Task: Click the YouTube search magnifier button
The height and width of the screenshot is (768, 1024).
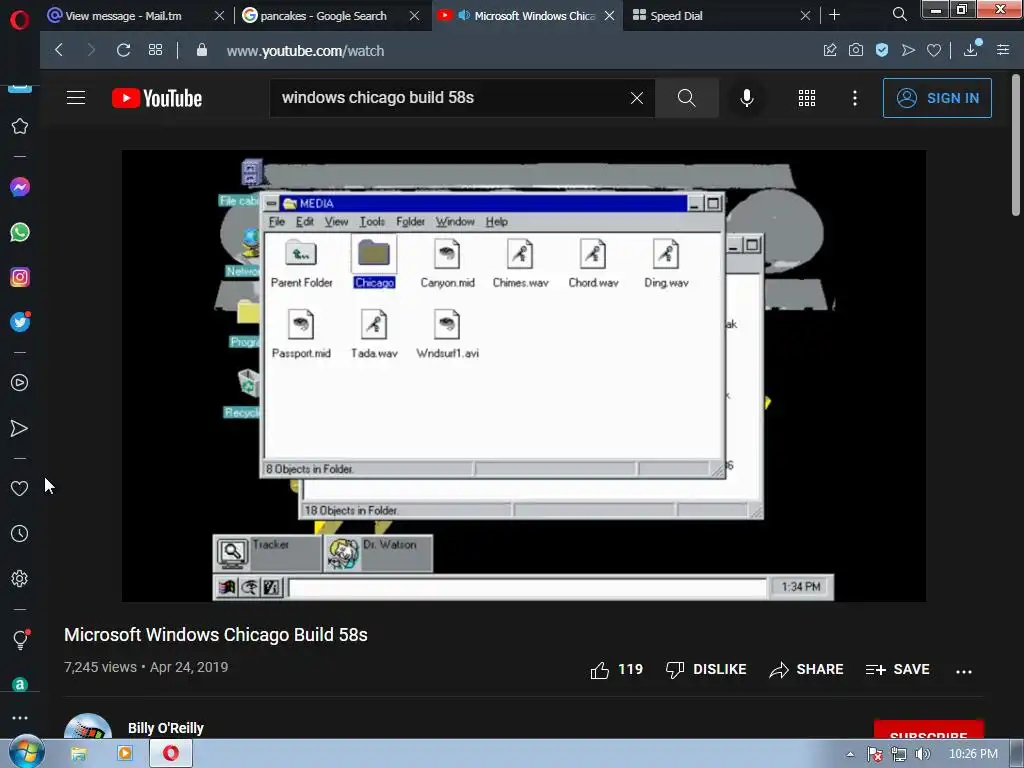Action: (x=686, y=98)
